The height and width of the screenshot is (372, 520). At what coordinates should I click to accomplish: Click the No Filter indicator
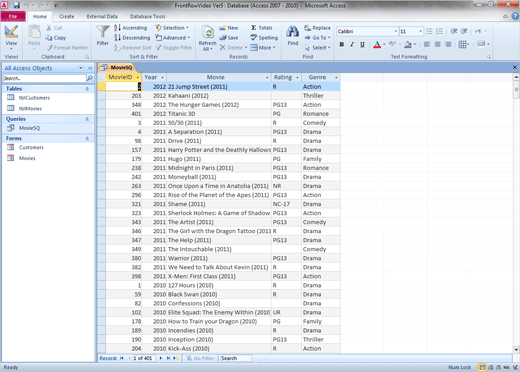[x=200, y=358]
